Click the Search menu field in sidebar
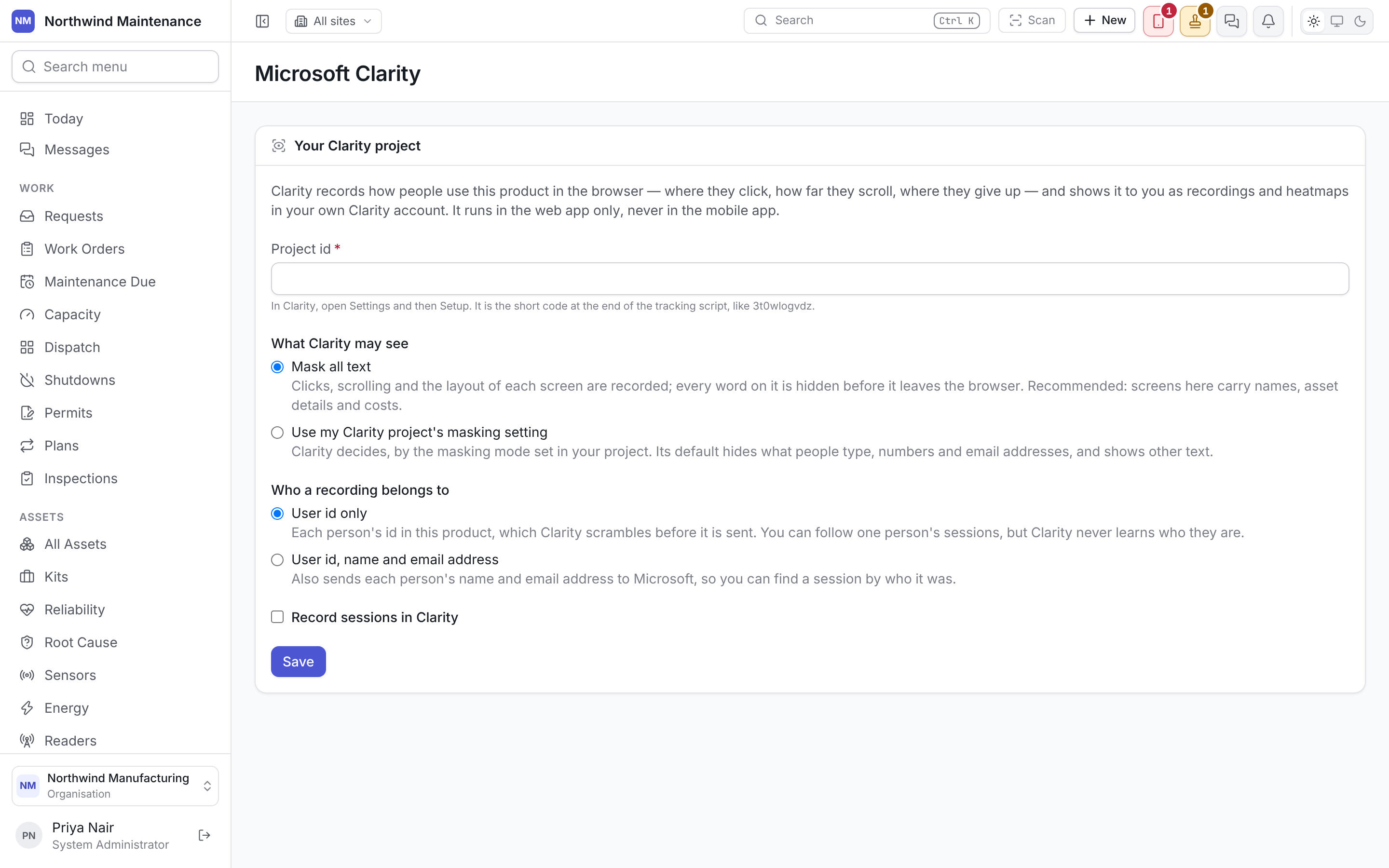 pyautogui.click(x=115, y=67)
